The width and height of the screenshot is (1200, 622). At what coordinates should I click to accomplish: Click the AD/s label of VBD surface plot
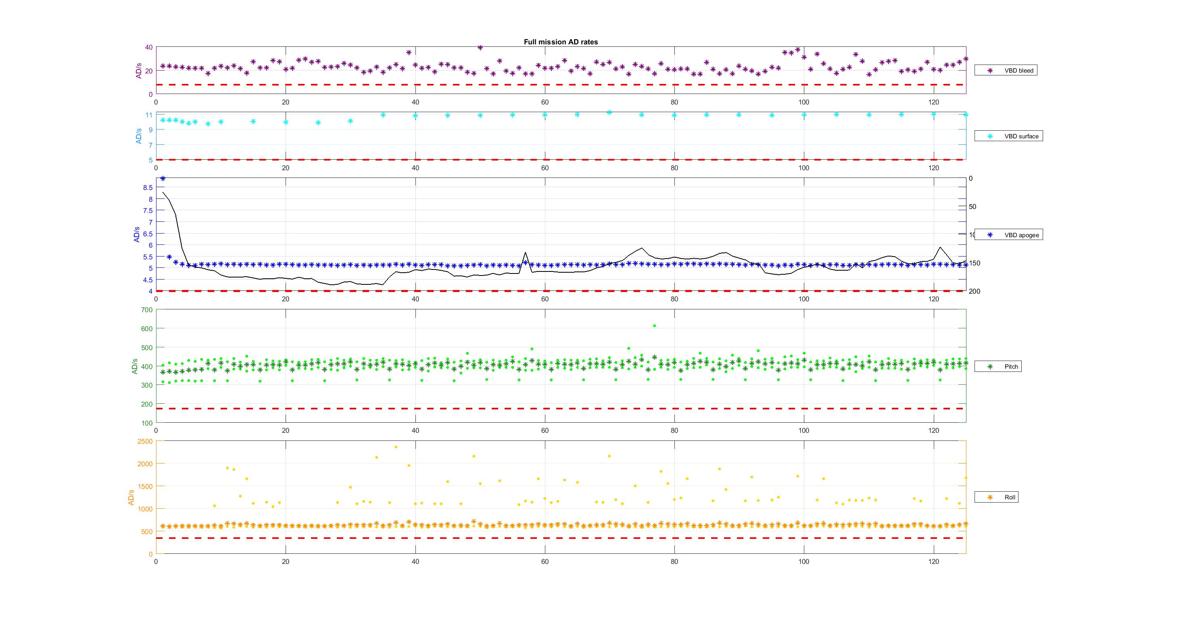pyautogui.click(x=137, y=136)
